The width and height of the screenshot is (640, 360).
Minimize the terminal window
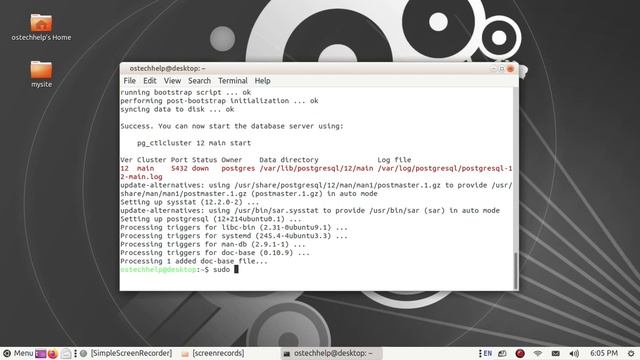[x=494, y=69]
